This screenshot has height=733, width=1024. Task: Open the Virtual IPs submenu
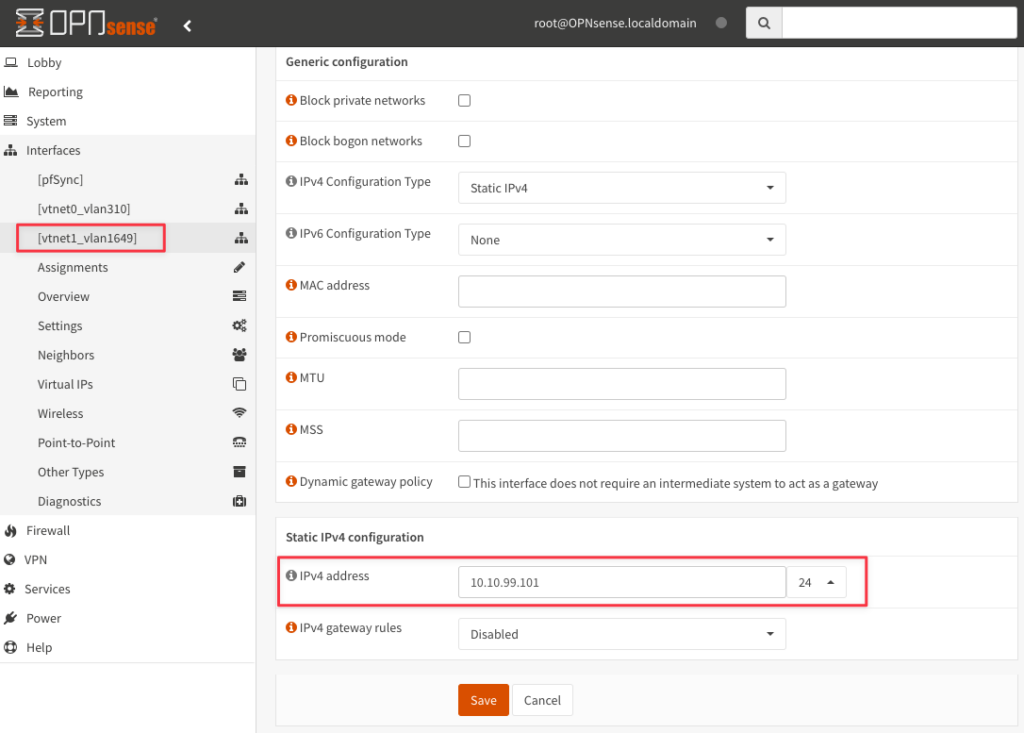tap(65, 384)
